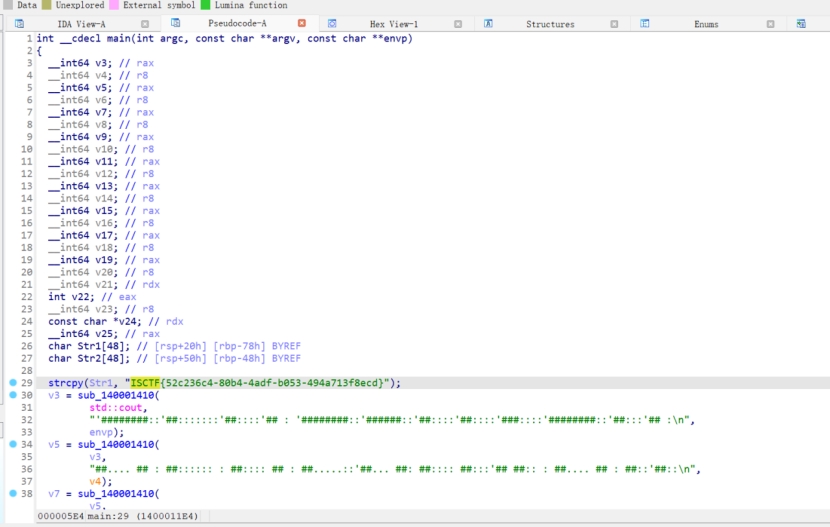Toggle breakpoint dot on line 34
Image resolution: width=830 pixels, height=527 pixels.
12,444
